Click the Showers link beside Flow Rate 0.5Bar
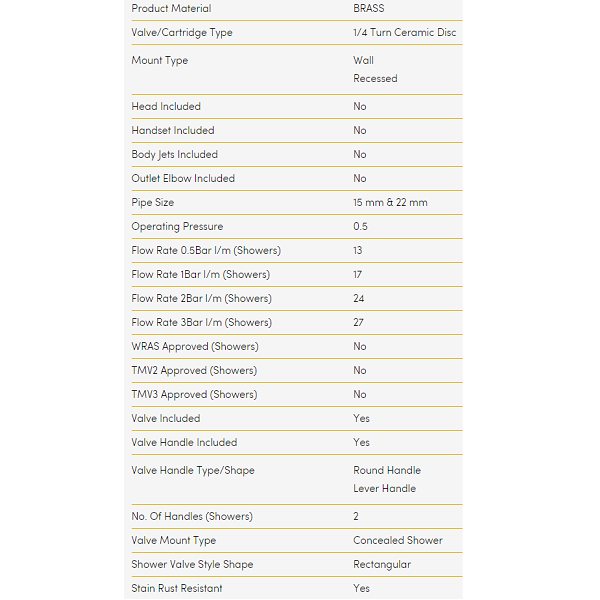The height and width of the screenshot is (600, 600). [257, 251]
